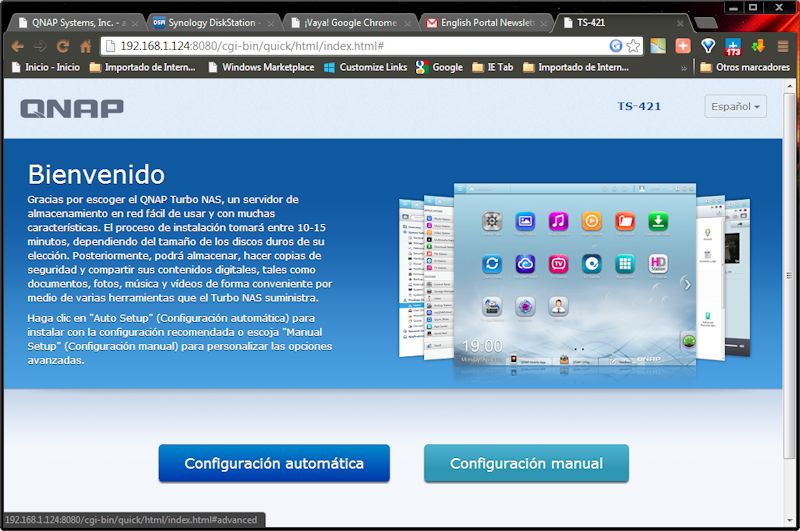
Task: Switch to English Portal Newsletter tab
Action: pos(487,23)
